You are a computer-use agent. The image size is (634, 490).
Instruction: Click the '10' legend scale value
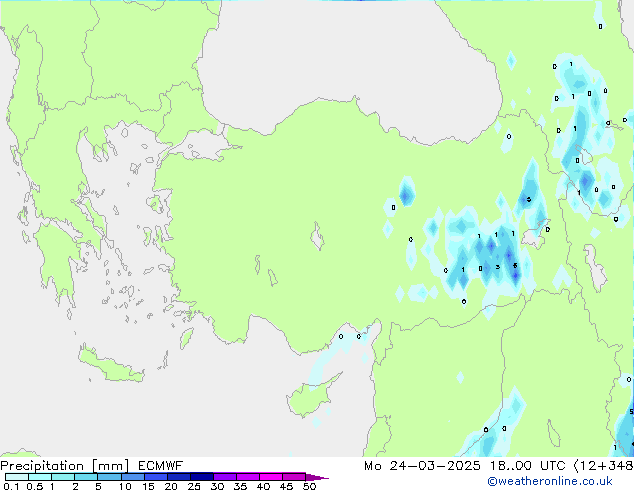pyautogui.click(x=125, y=486)
